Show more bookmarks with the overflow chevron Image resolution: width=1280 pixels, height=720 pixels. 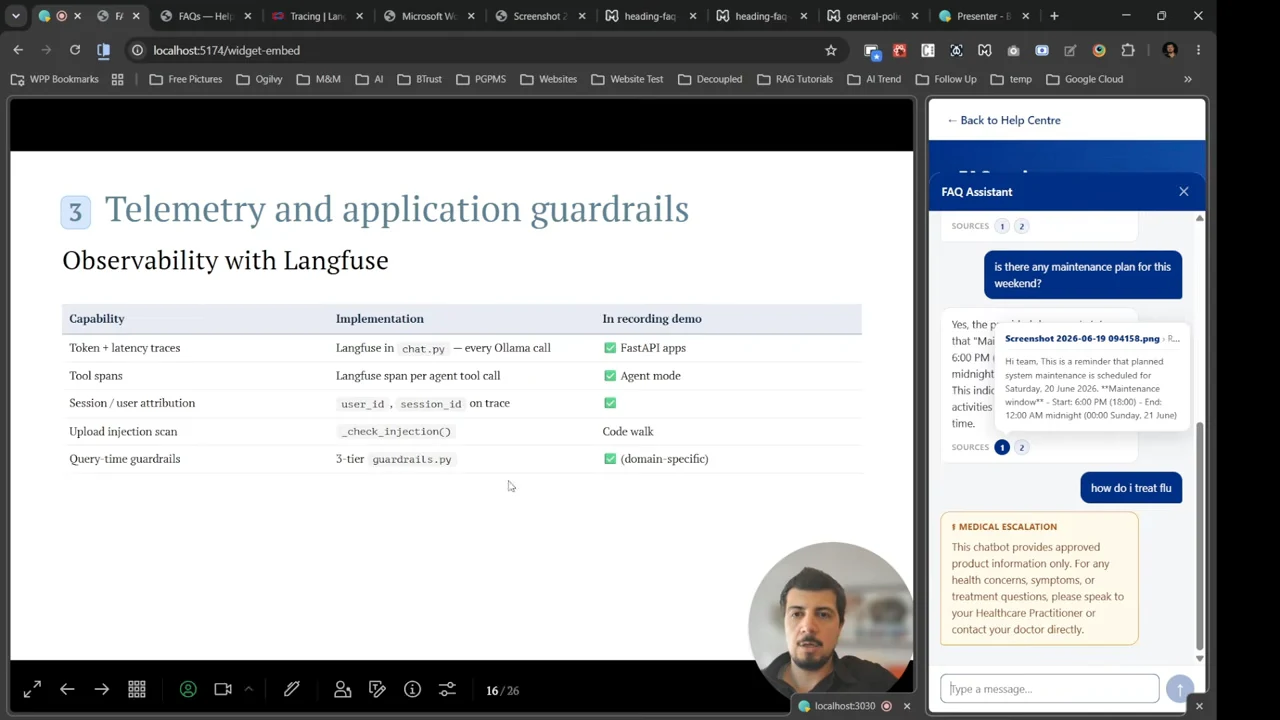pyautogui.click(x=1188, y=79)
